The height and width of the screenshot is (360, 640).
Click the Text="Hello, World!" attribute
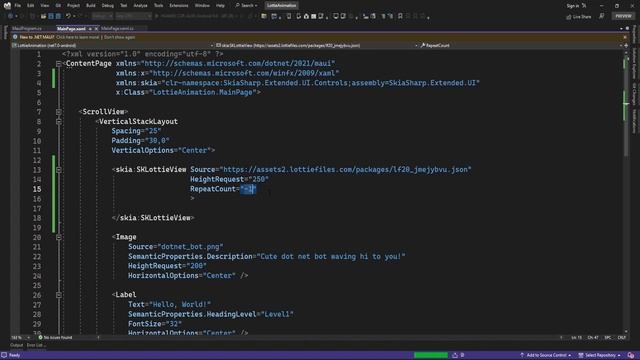(169, 304)
